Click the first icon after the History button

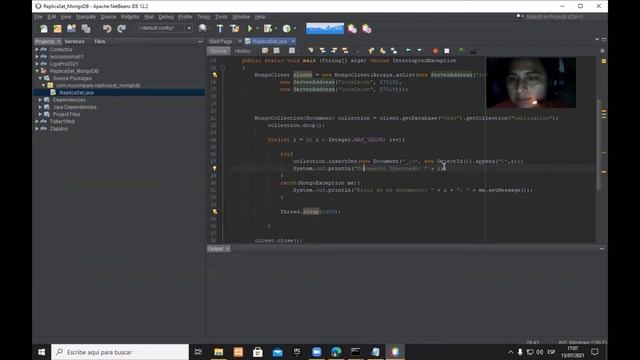tap(265, 51)
